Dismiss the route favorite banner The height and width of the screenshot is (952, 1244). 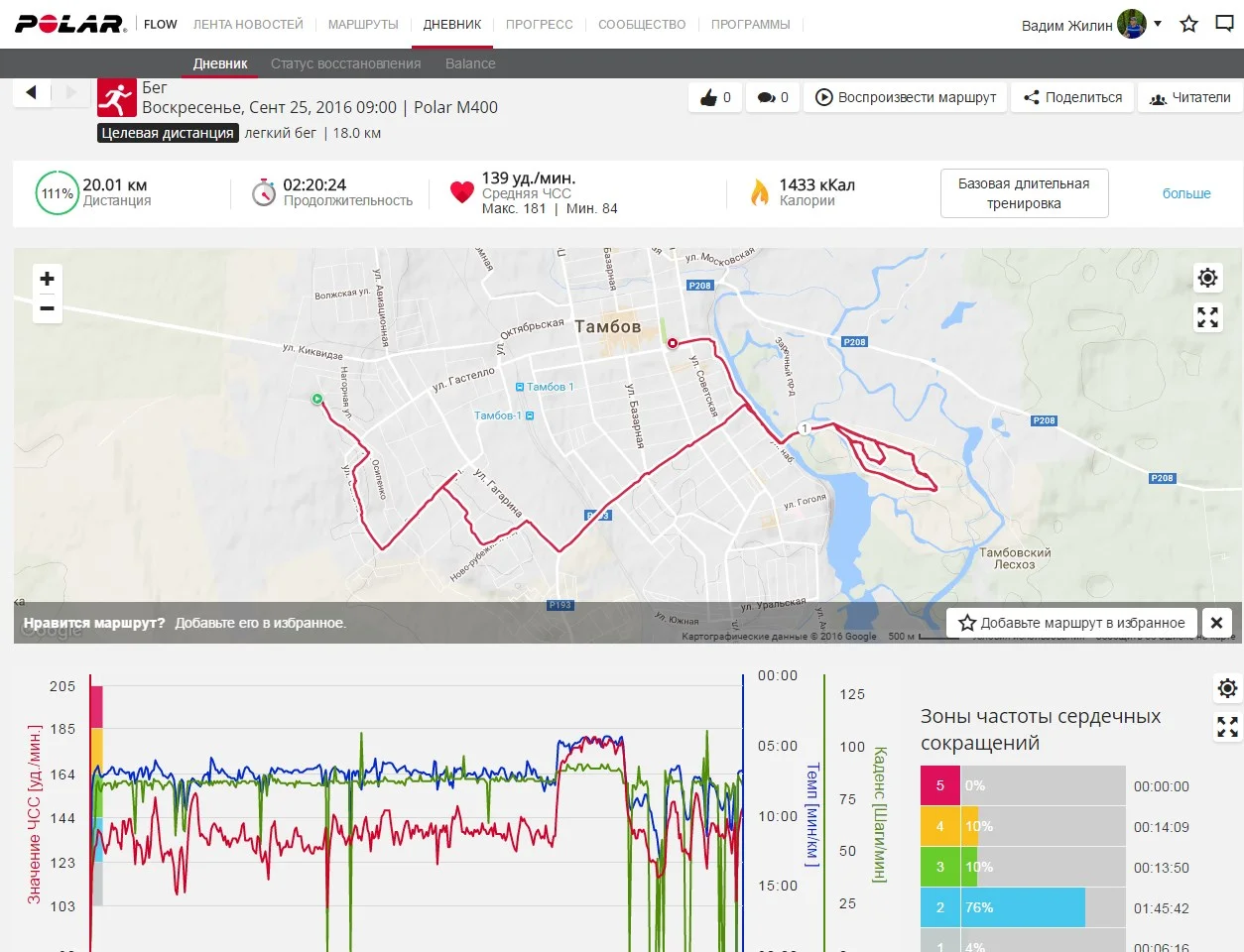pyautogui.click(x=1216, y=623)
